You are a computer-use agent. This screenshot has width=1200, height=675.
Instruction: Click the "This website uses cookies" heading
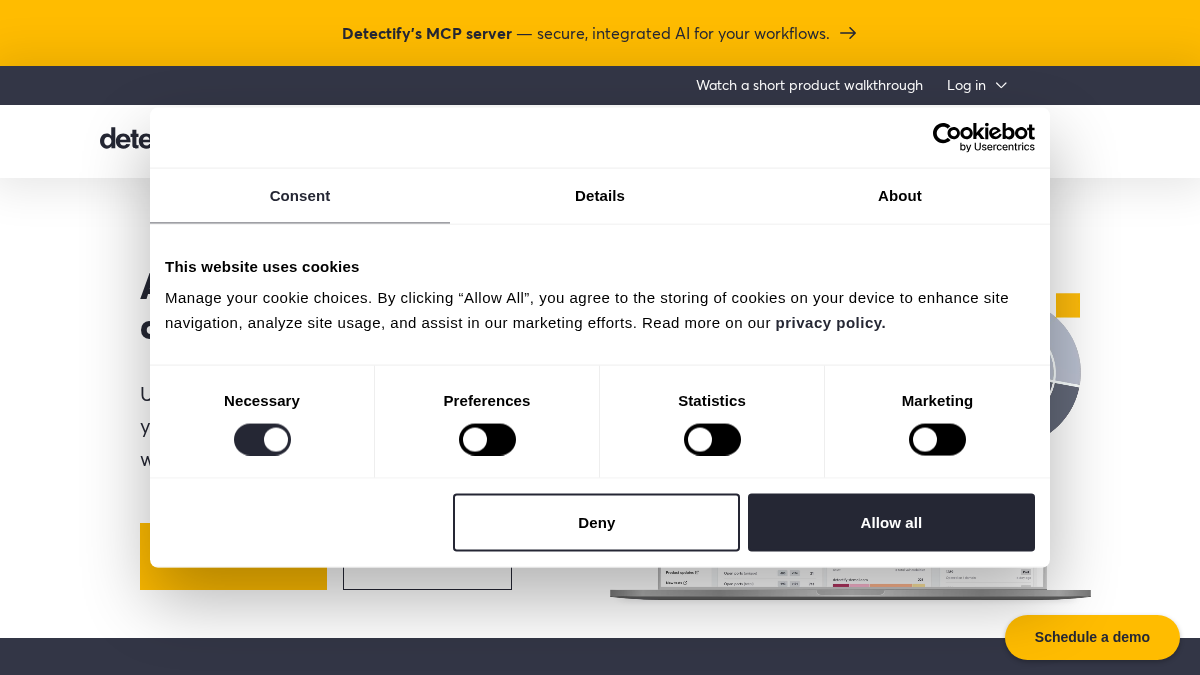click(x=262, y=267)
